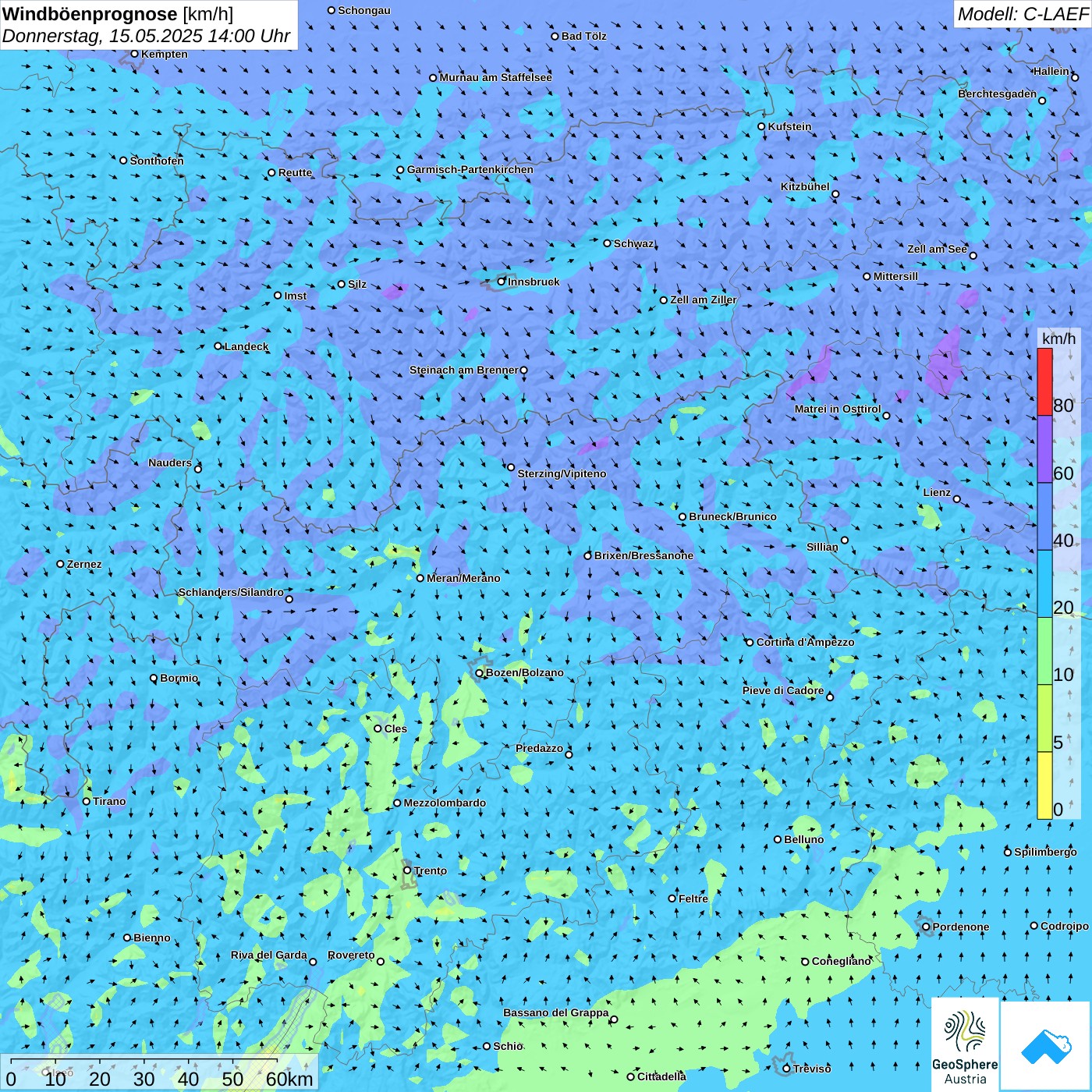
Task: Click the Zell am See marker
Action: click(973, 256)
